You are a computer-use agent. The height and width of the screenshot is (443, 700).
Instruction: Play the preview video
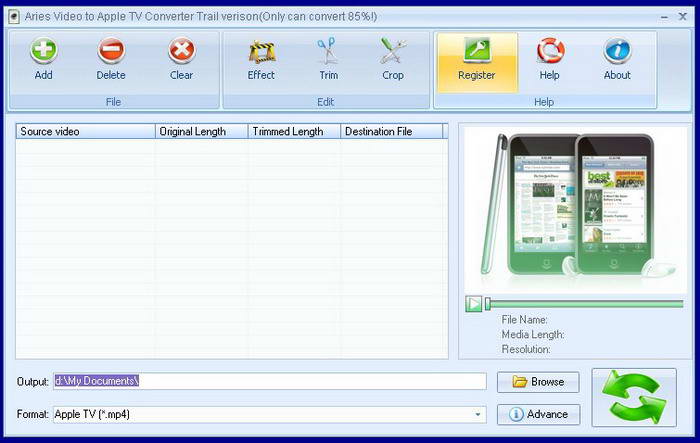click(x=473, y=304)
